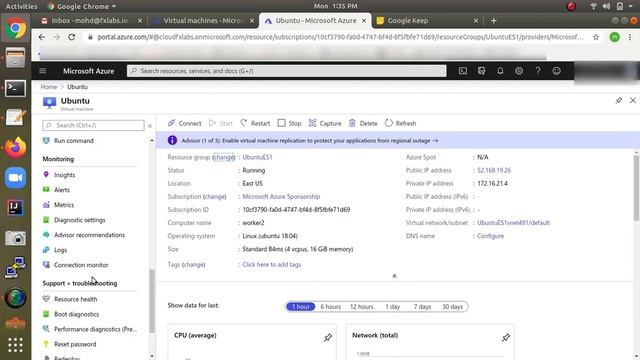Delete the virtual machine
The image size is (640, 360).
(363, 123)
